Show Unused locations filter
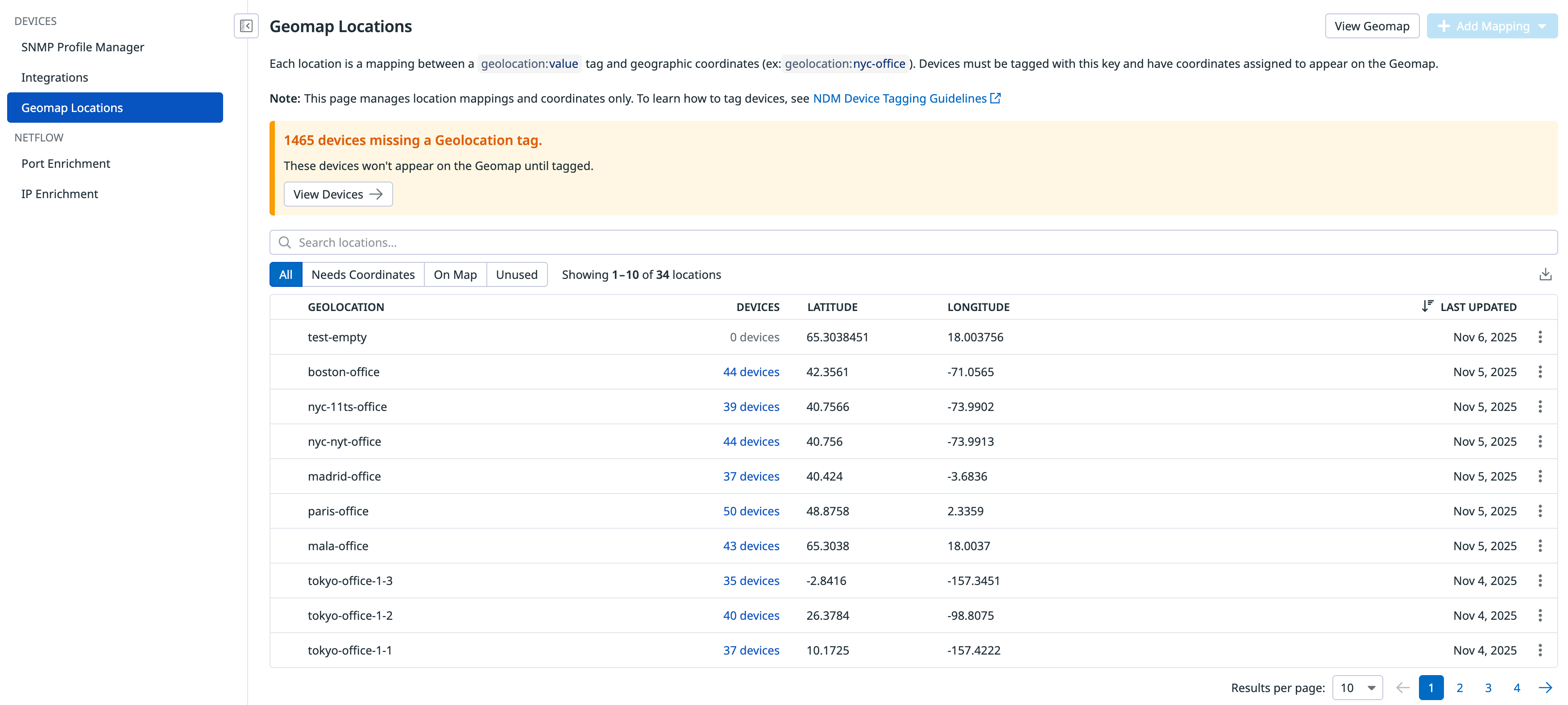The image size is (1568, 705). point(516,274)
